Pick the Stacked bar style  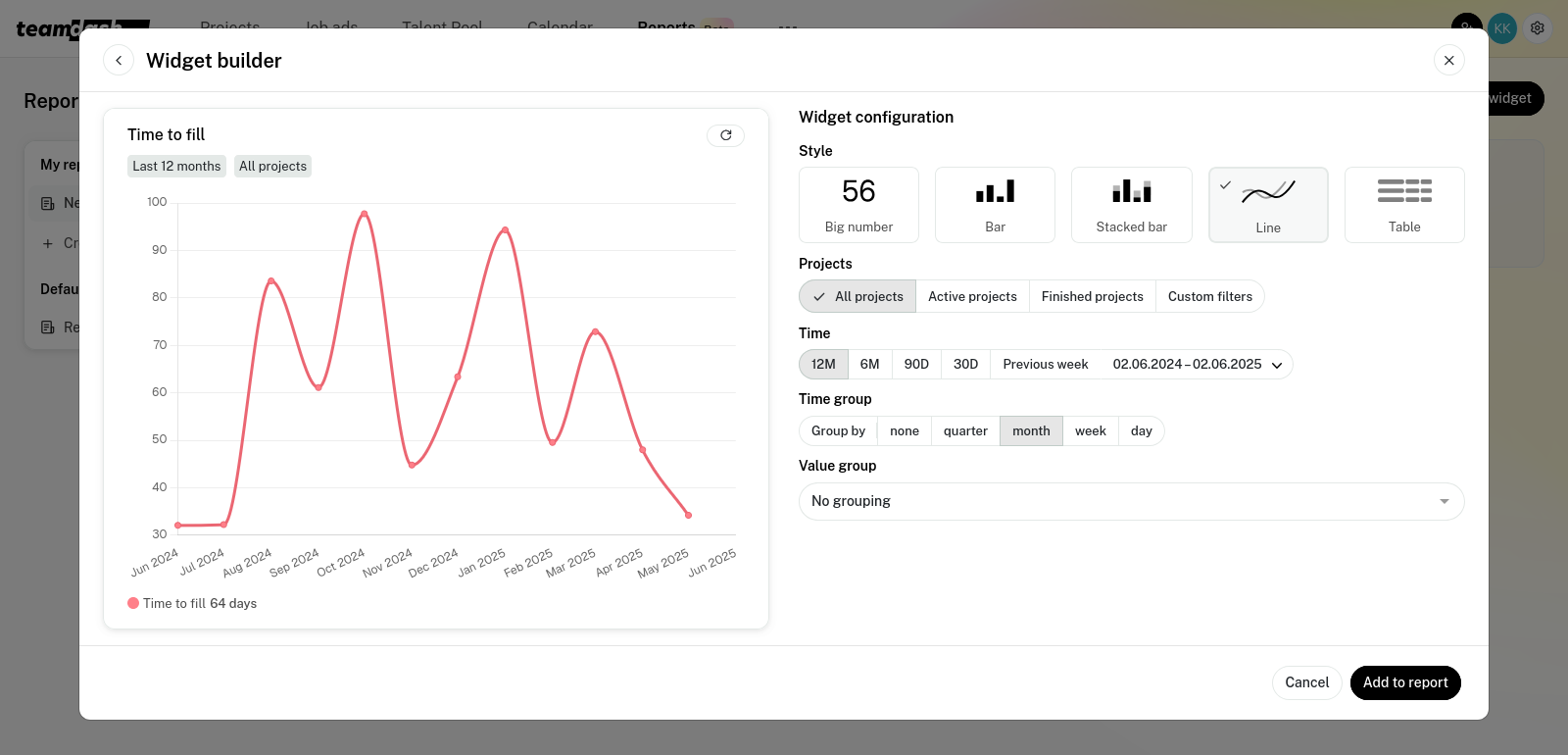[x=1131, y=204]
